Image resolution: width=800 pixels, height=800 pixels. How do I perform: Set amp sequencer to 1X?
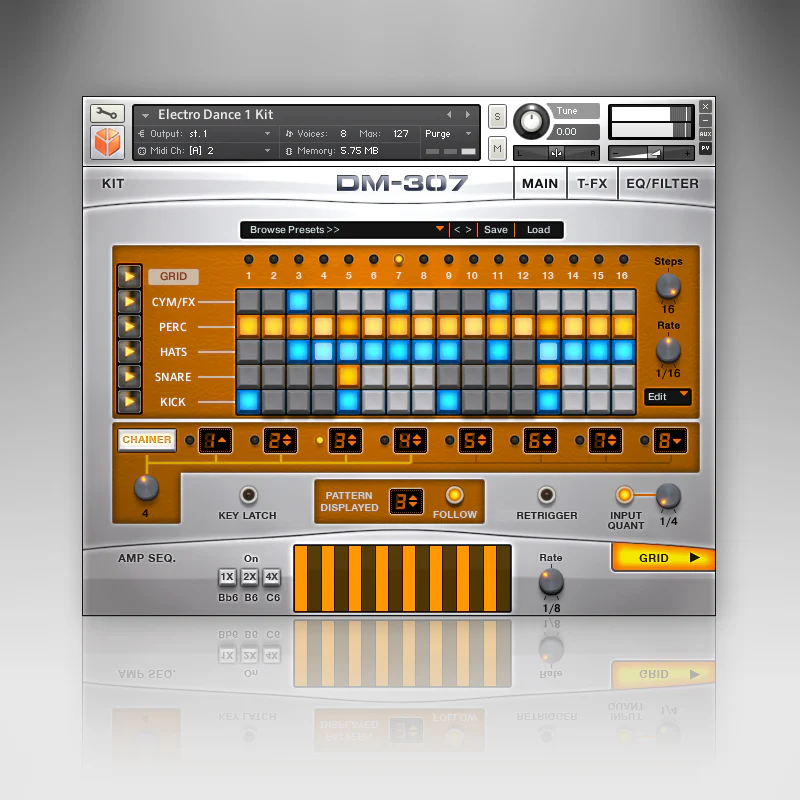click(227, 577)
